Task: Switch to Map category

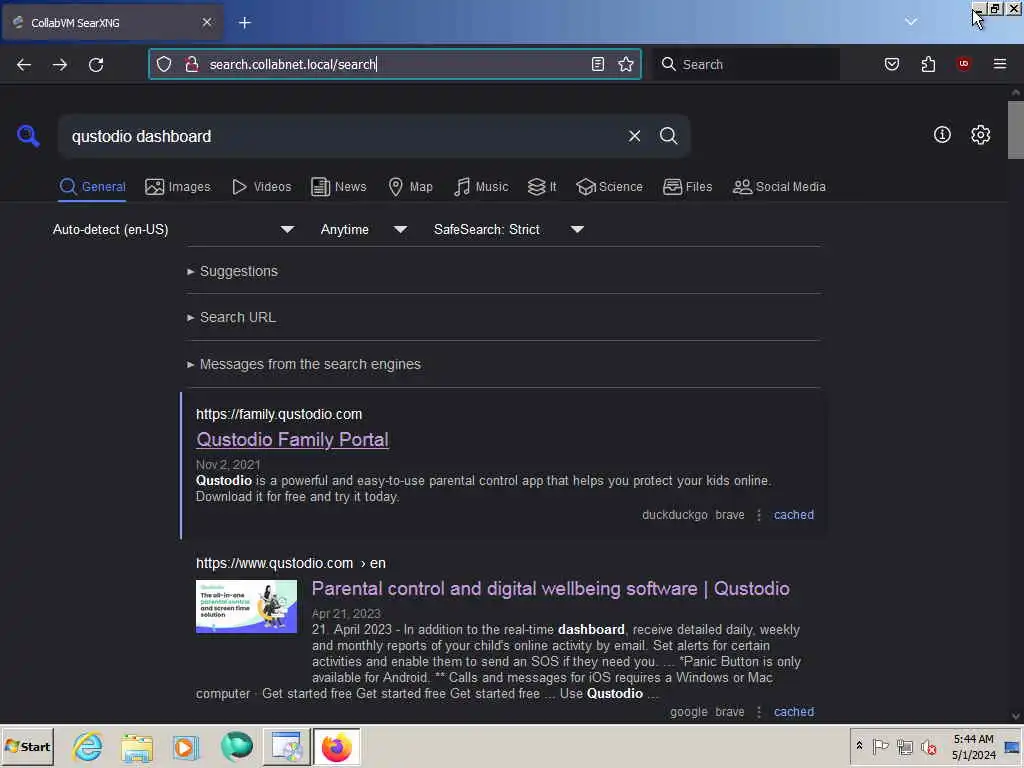Action: (411, 187)
